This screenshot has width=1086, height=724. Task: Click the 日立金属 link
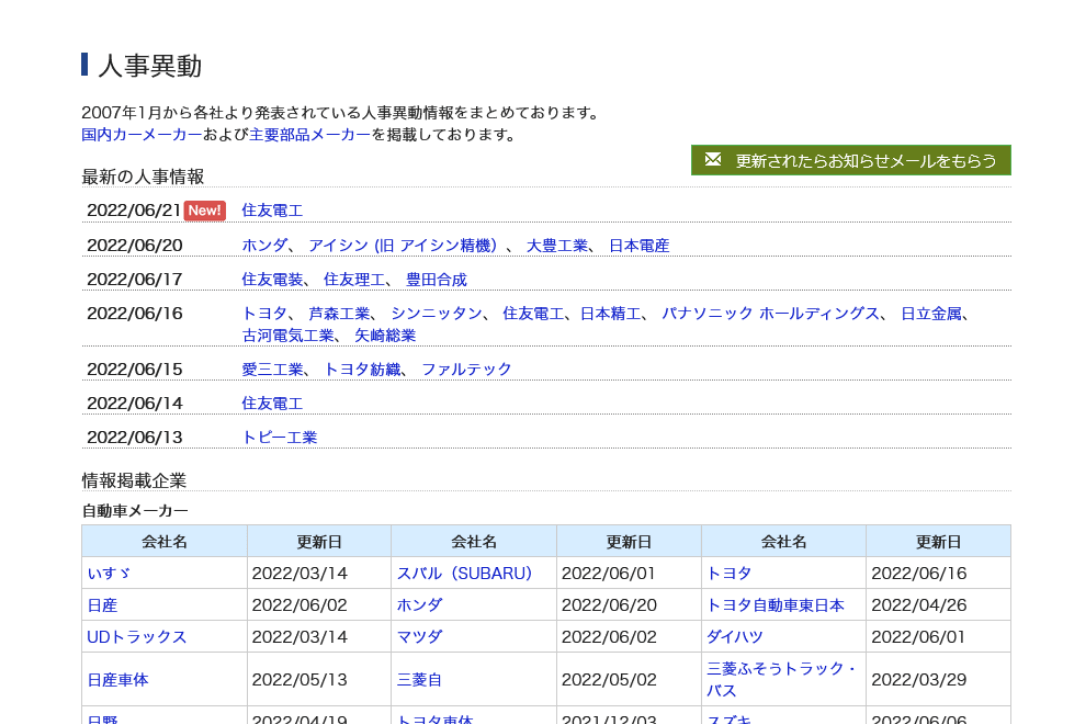tap(931, 313)
